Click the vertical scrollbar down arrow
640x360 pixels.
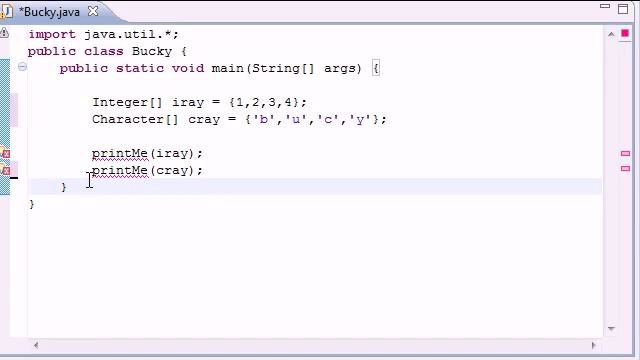[611, 329]
